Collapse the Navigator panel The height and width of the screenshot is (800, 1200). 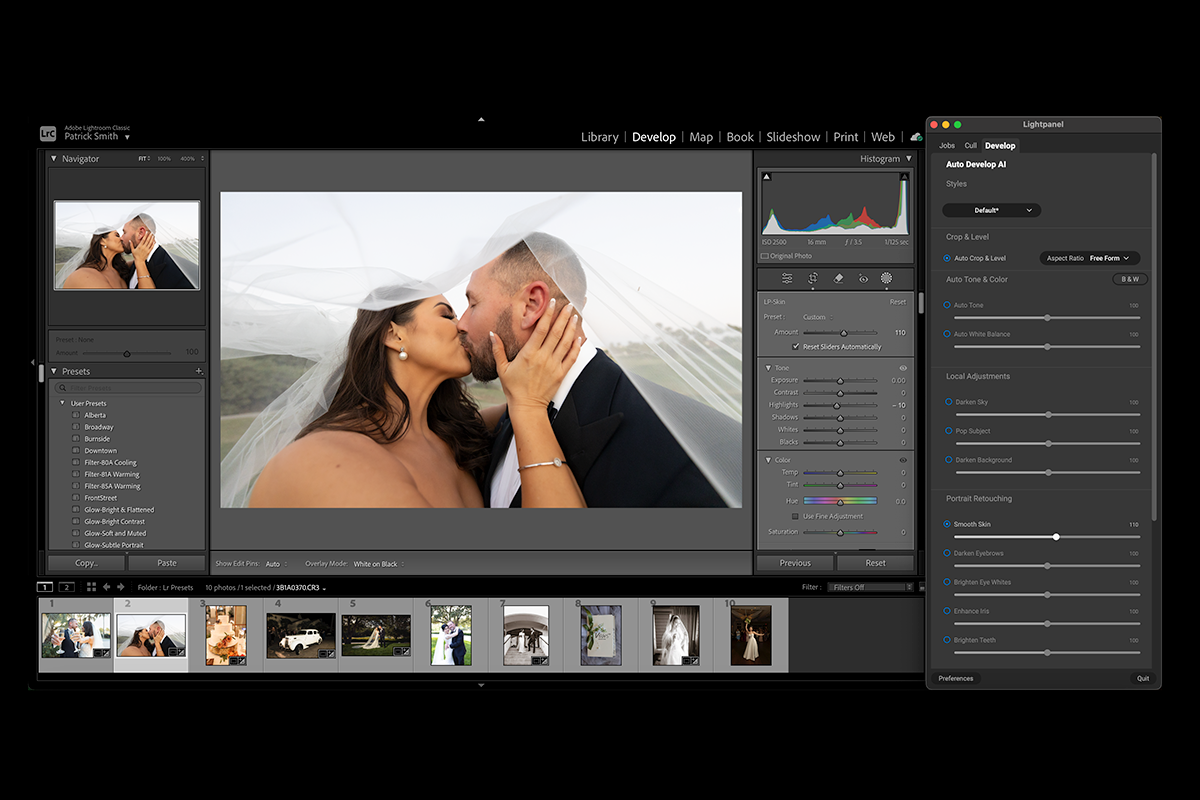tap(54, 158)
